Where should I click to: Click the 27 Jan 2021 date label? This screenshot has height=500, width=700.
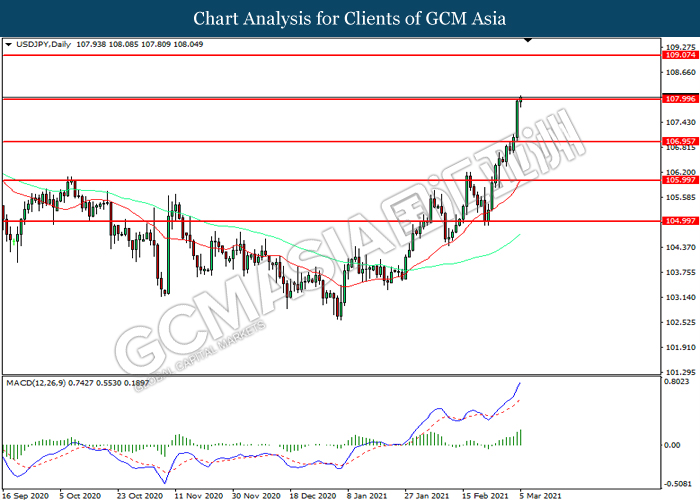coord(427,496)
